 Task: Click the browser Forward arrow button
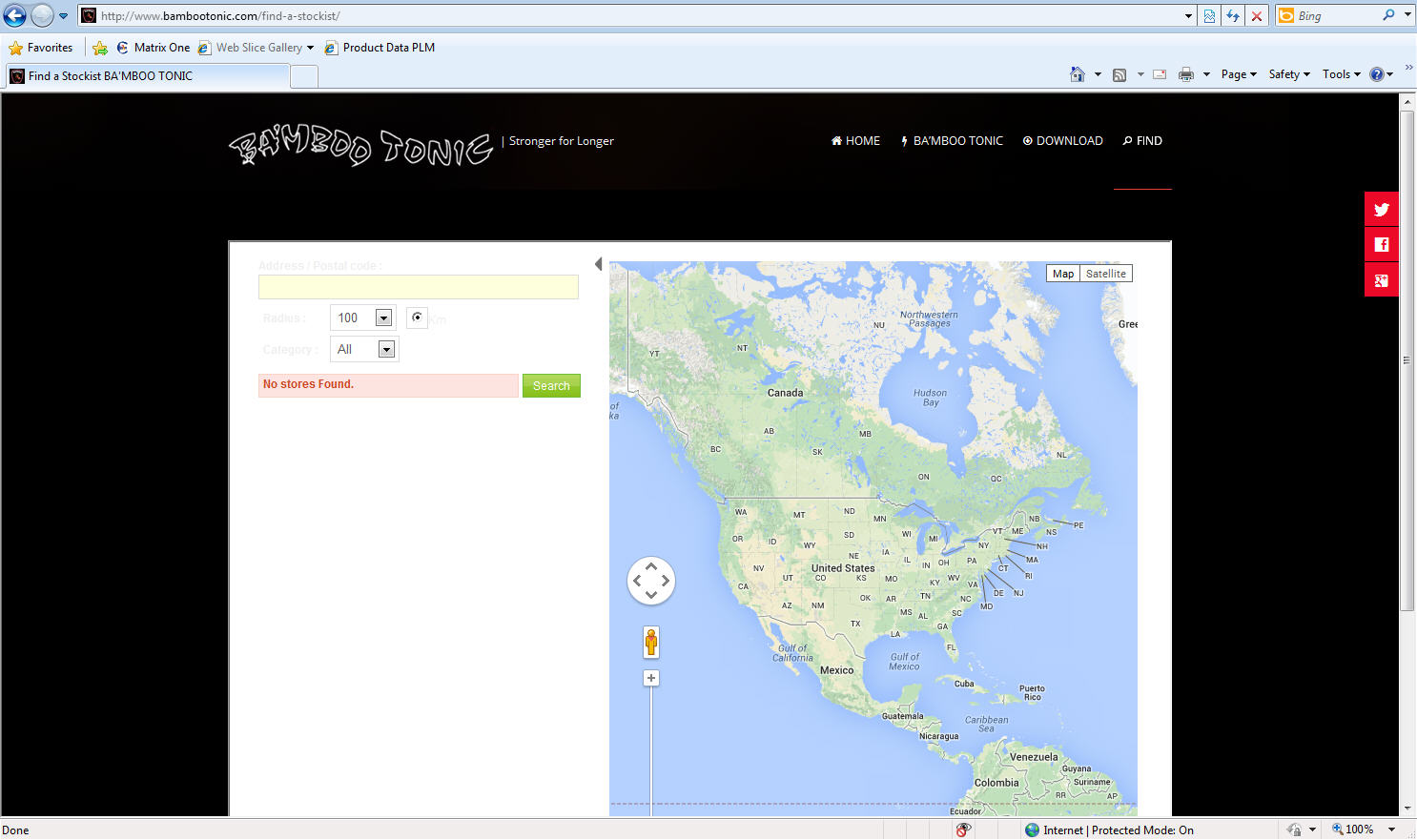click(x=42, y=15)
